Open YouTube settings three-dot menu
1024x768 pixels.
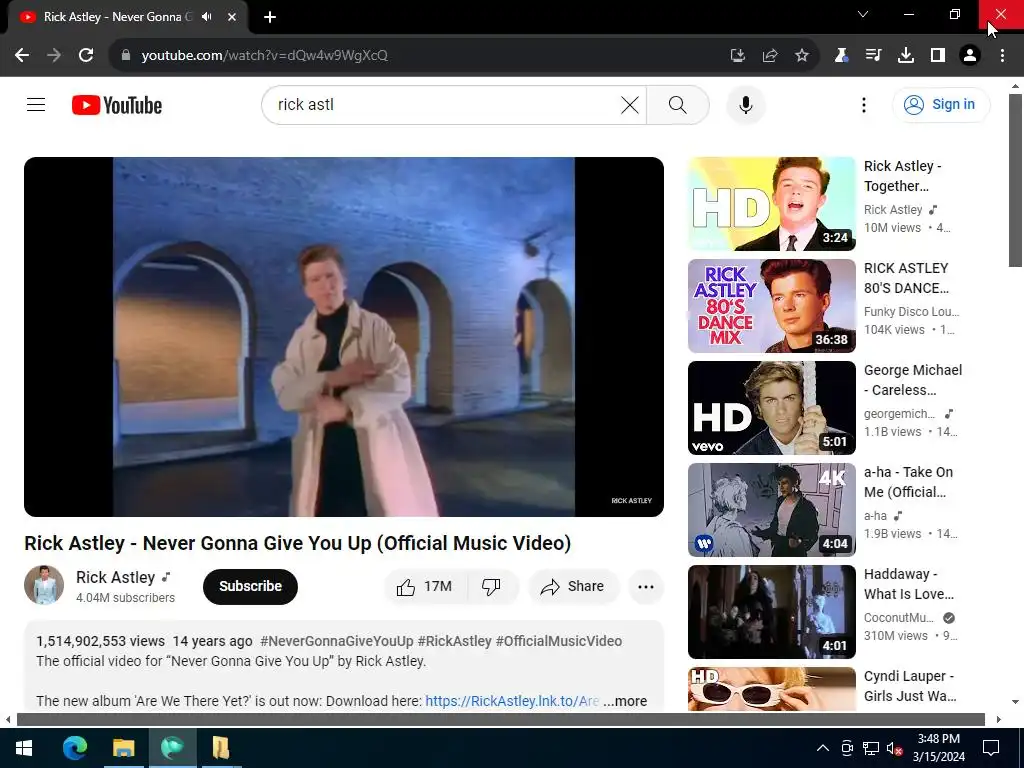864,104
